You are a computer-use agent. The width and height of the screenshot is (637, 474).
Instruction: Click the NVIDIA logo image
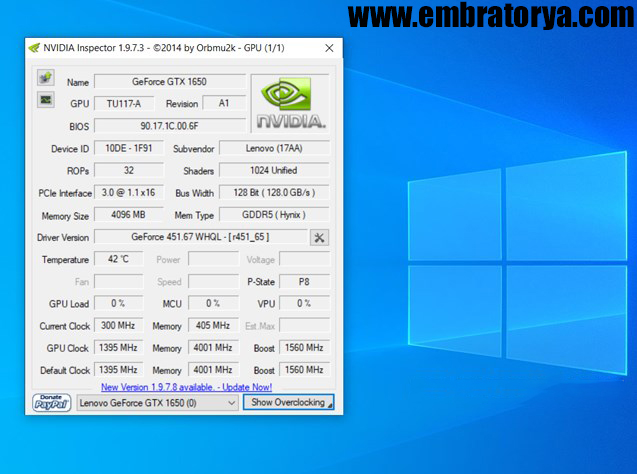point(290,104)
